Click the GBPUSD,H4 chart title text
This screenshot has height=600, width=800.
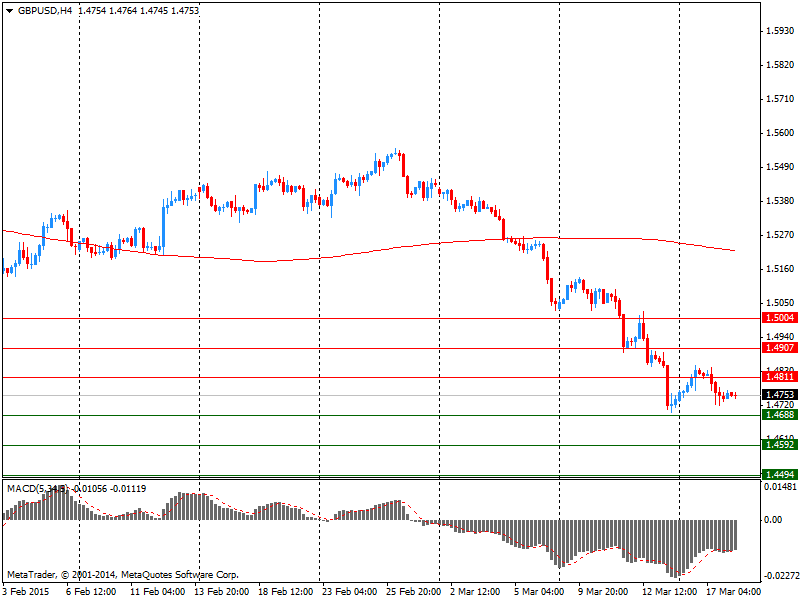(45, 11)
